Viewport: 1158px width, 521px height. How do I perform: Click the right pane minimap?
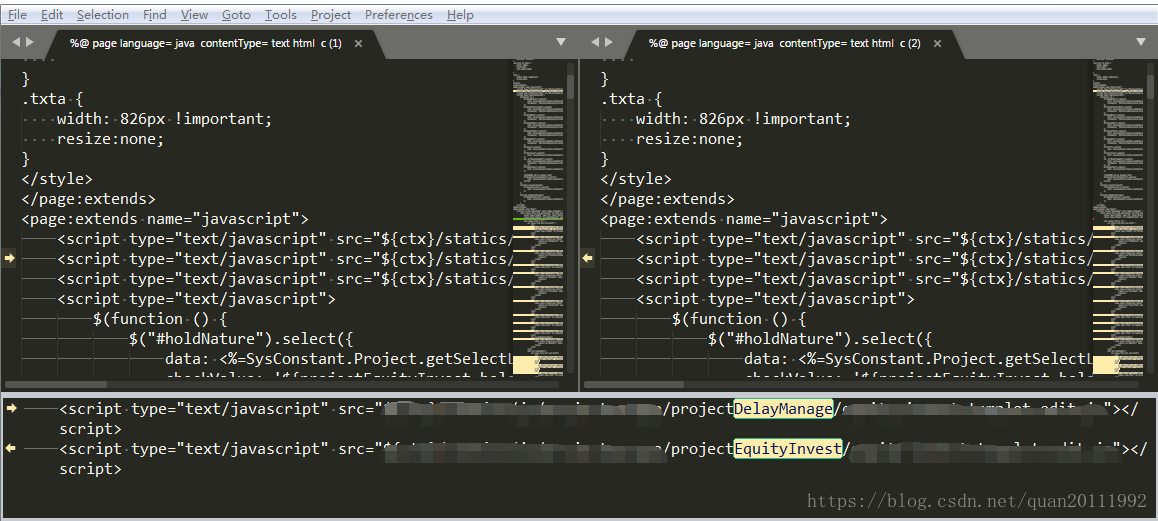coord(1118,218)
